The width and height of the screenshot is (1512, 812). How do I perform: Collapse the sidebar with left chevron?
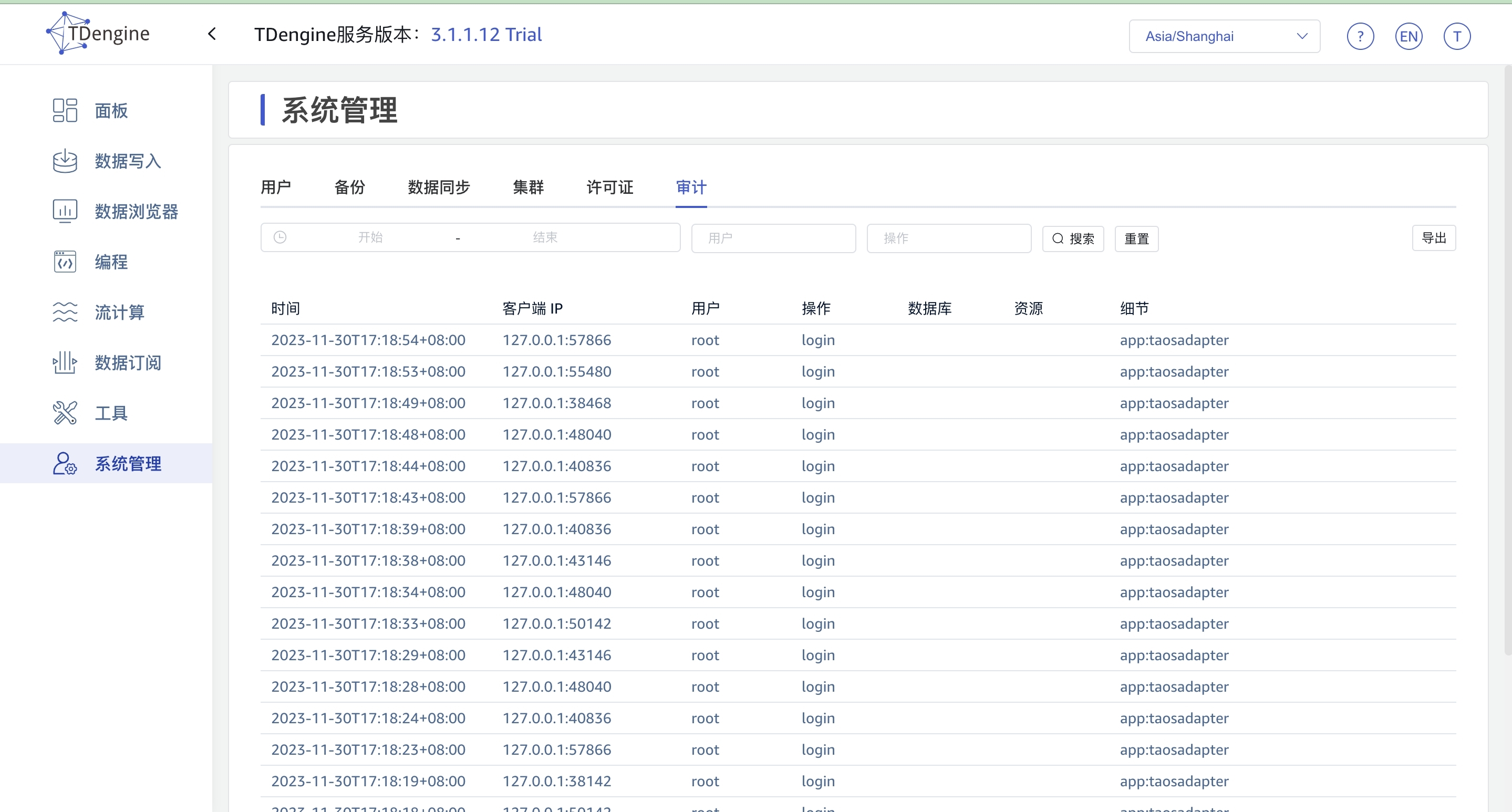(x=212, y=34)
